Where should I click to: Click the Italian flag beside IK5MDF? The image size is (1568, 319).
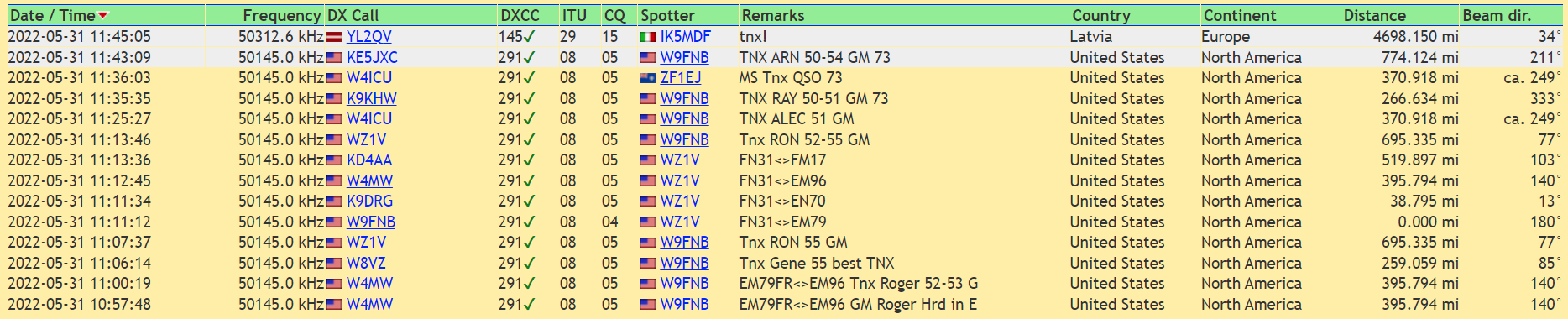647,37
